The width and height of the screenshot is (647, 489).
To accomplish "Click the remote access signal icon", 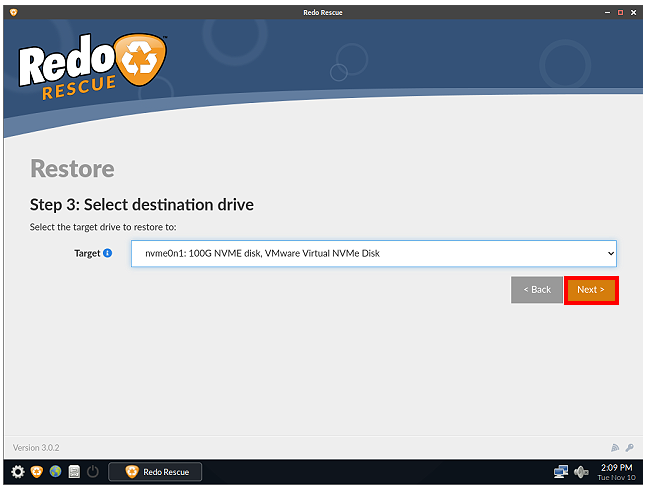I will point(615,448).
